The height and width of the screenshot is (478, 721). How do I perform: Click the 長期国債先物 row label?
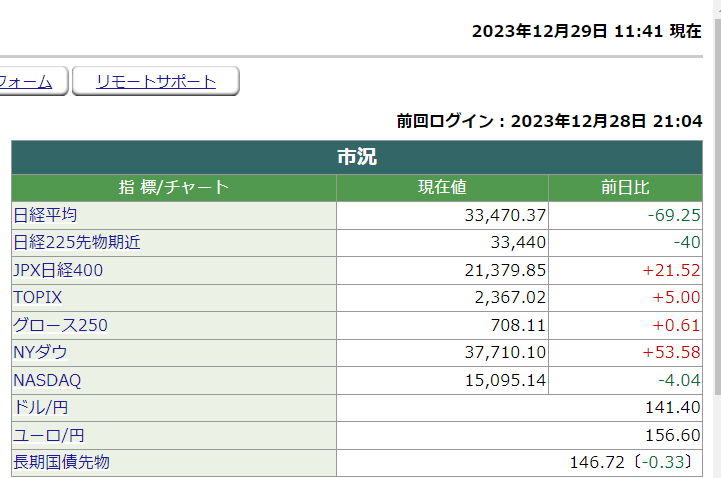(62, 462)
